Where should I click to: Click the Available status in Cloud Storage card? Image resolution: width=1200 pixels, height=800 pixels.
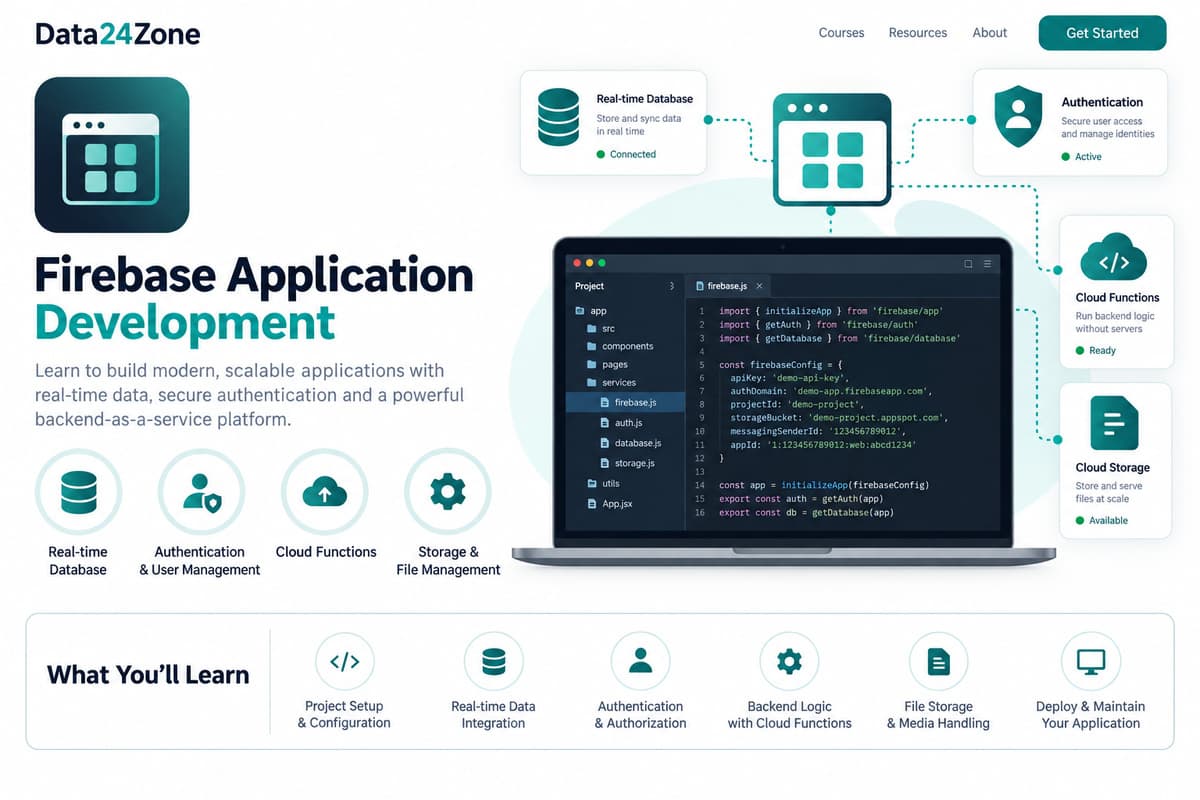coord(1102,521)
